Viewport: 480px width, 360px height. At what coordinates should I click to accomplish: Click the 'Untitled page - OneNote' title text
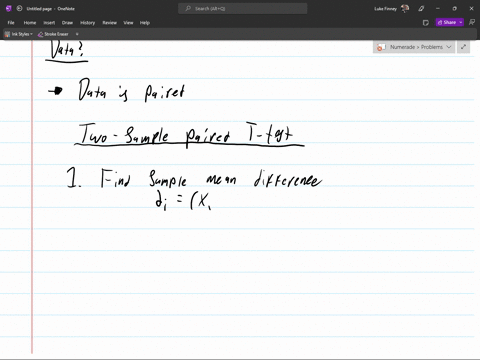pos(51,9)
